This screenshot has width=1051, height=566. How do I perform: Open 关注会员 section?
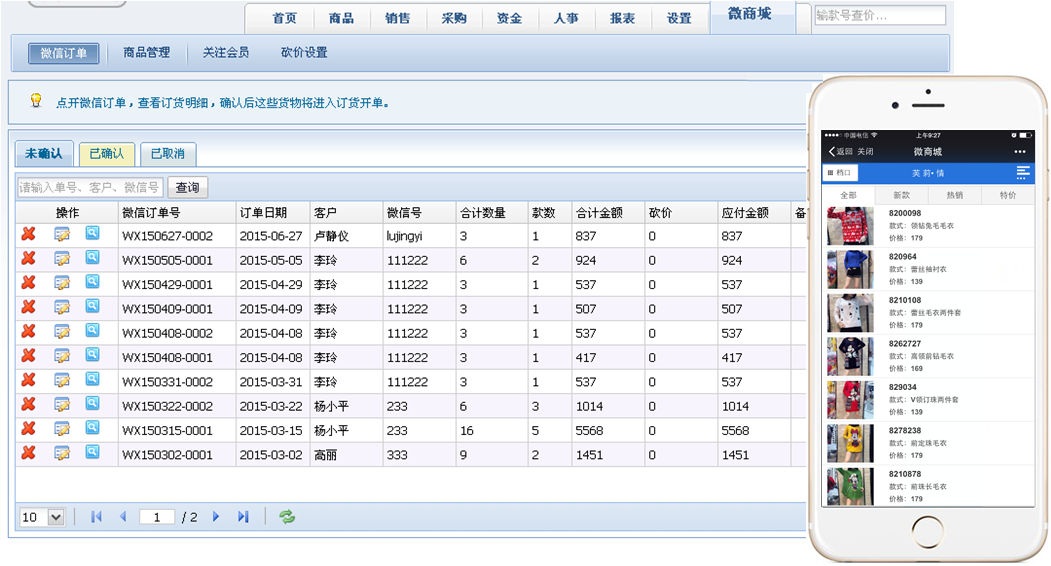point(226,52)
